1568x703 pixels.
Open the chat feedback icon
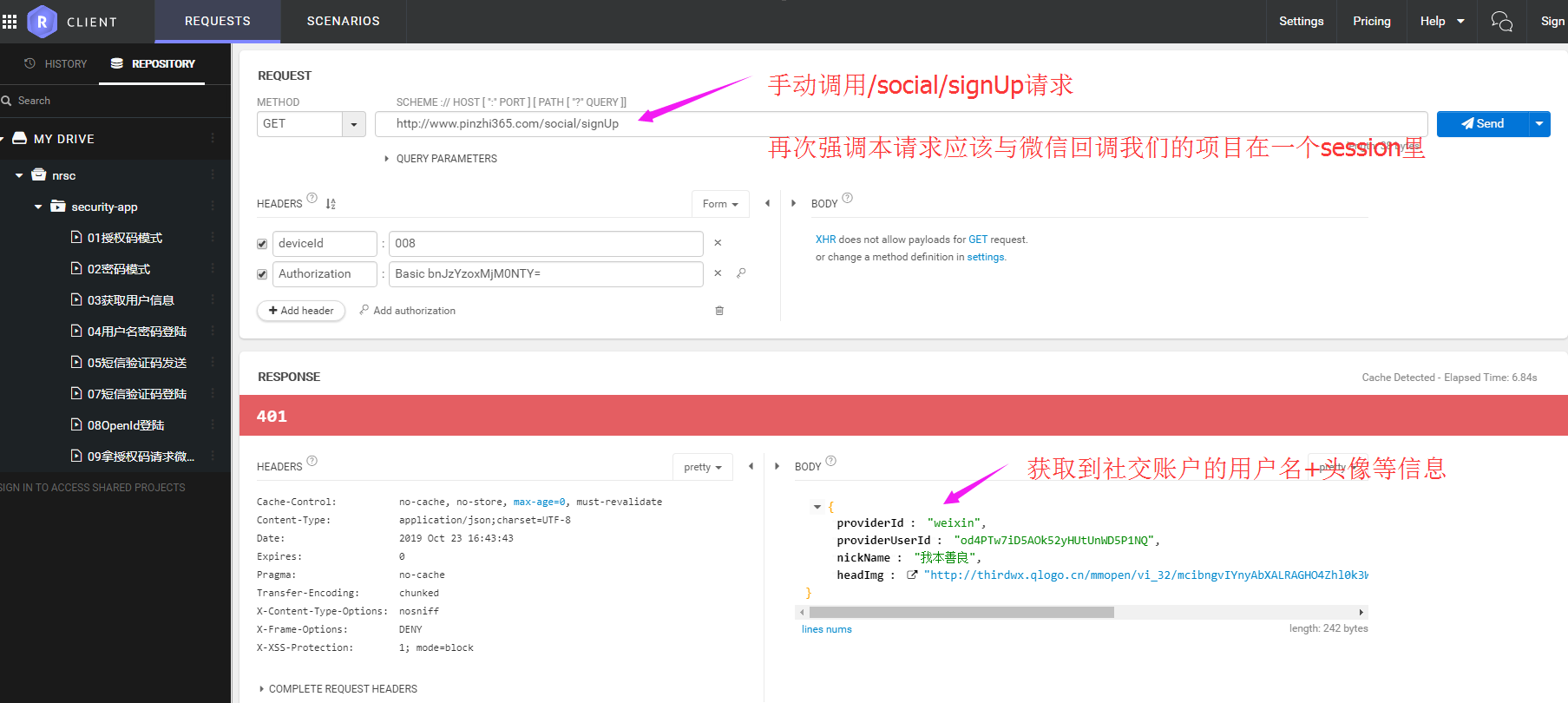click(x=1501, y=21)
